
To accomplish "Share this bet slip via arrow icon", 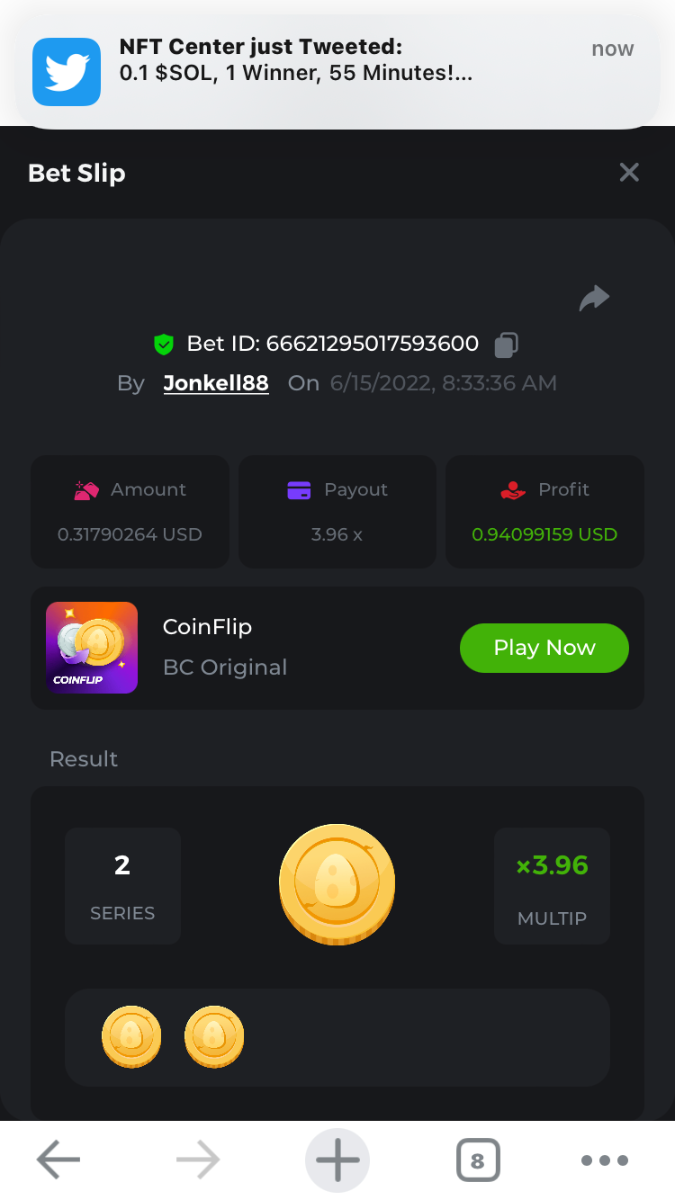I will click(x=594, y=298).
